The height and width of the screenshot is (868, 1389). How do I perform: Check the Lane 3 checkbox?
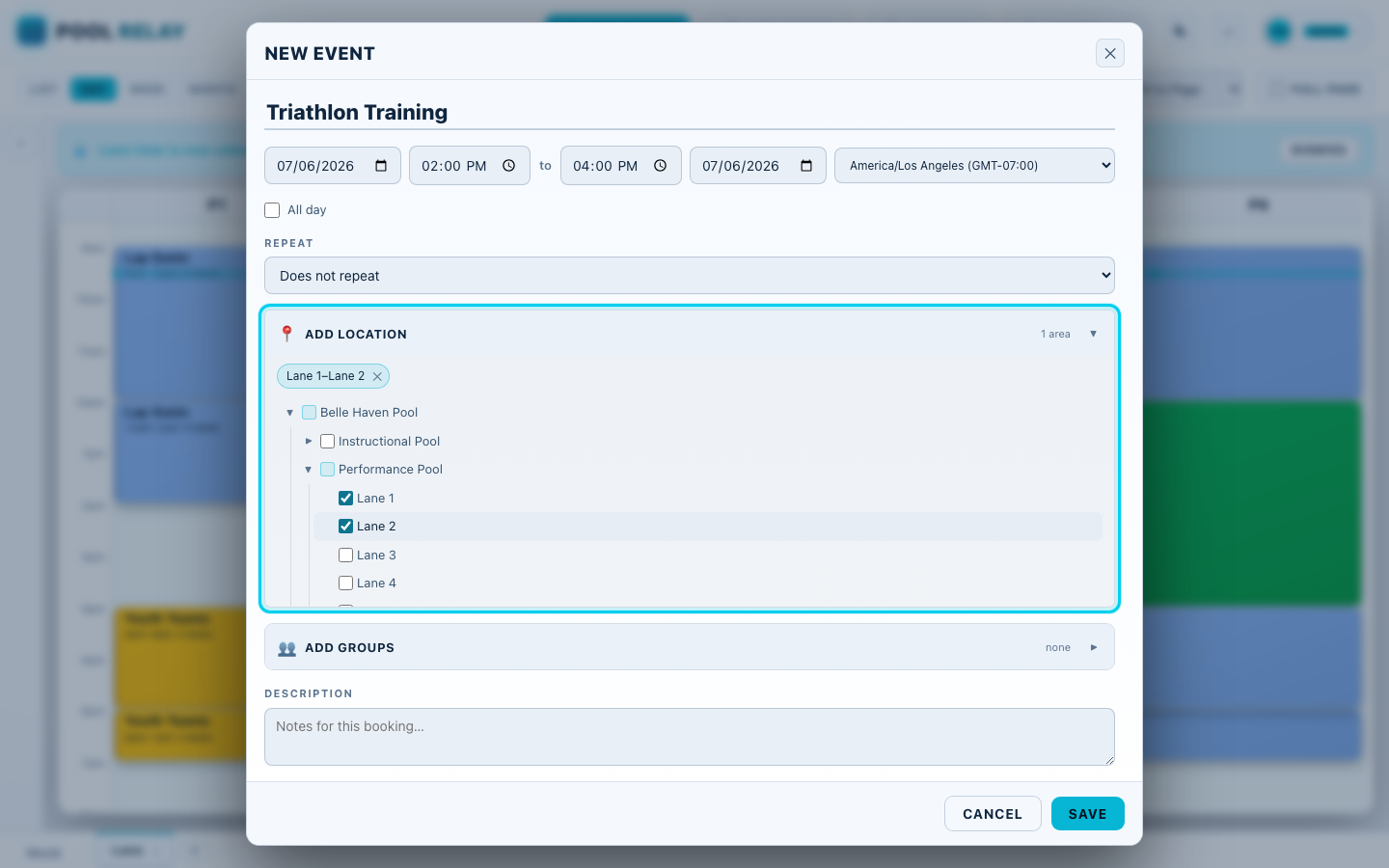pyautogui.click(x=346, y=556)
